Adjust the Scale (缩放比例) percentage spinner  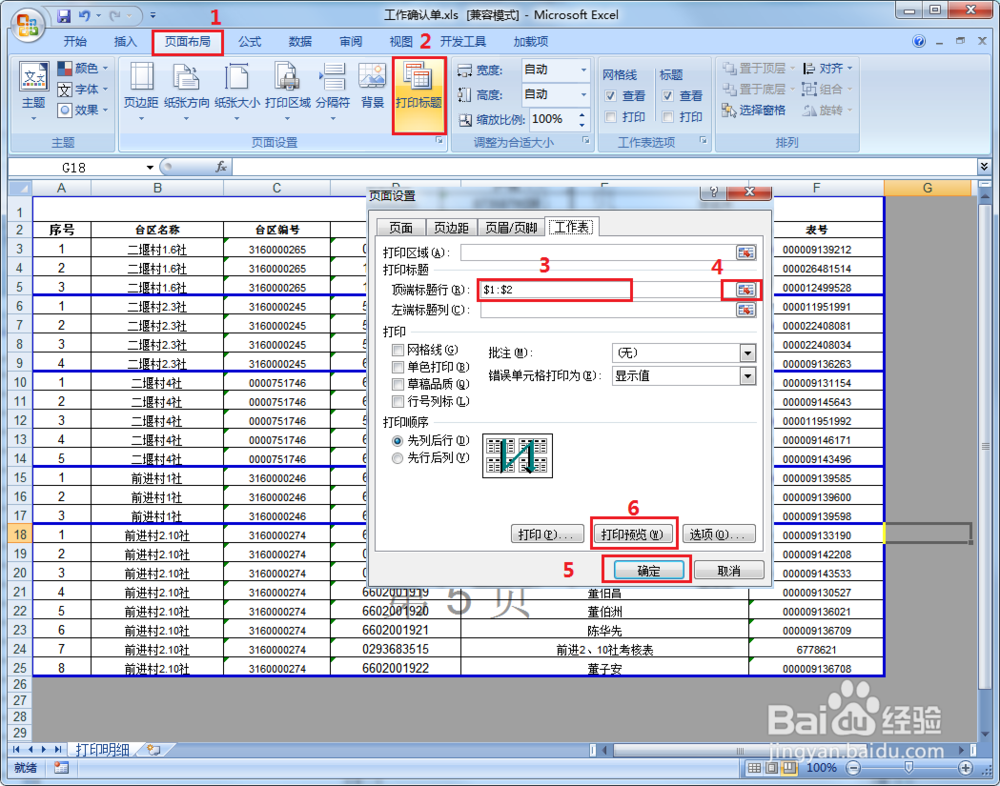click(x=582, y=119)
